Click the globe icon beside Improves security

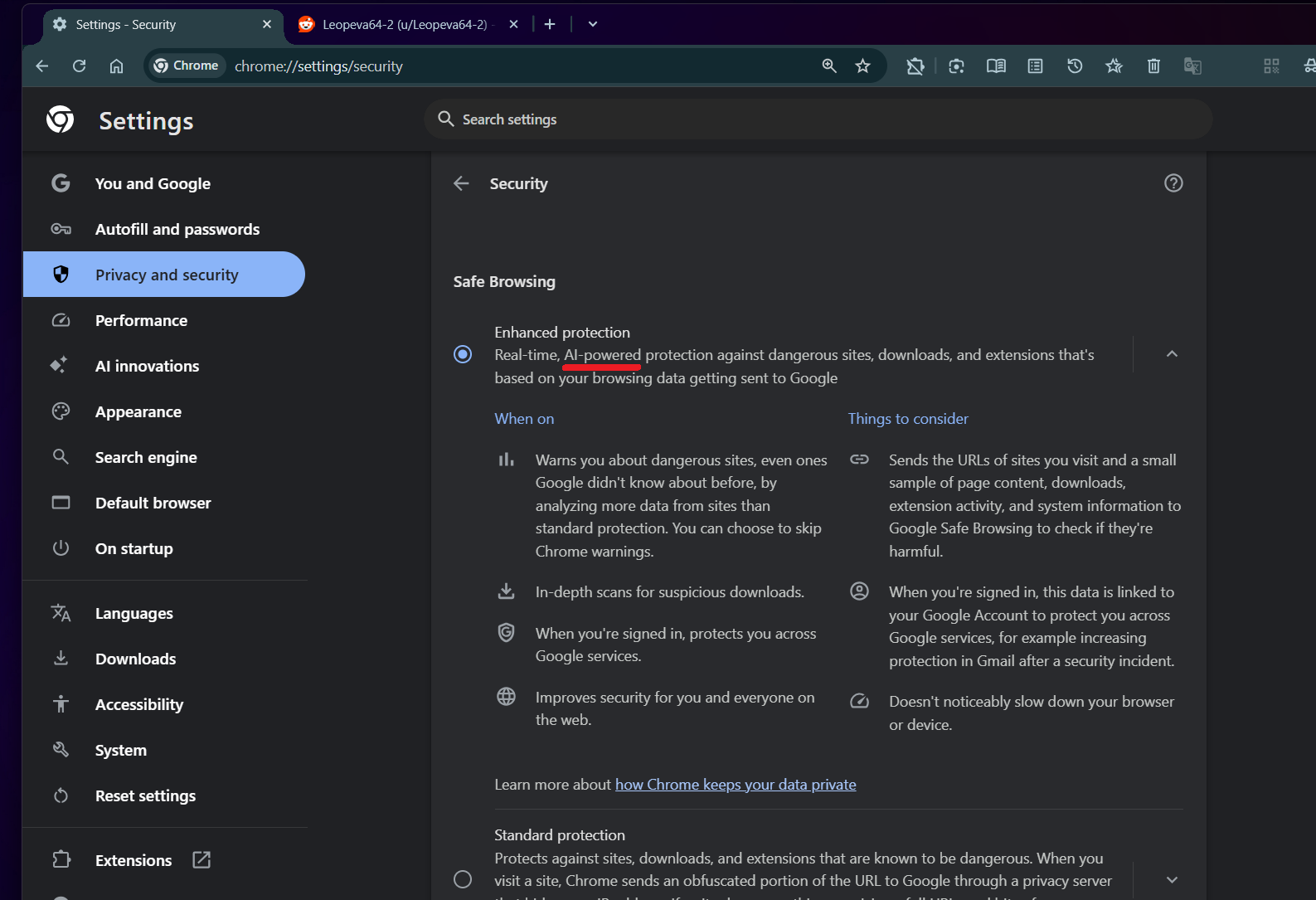pyautogui.click(x=506, y=697)
